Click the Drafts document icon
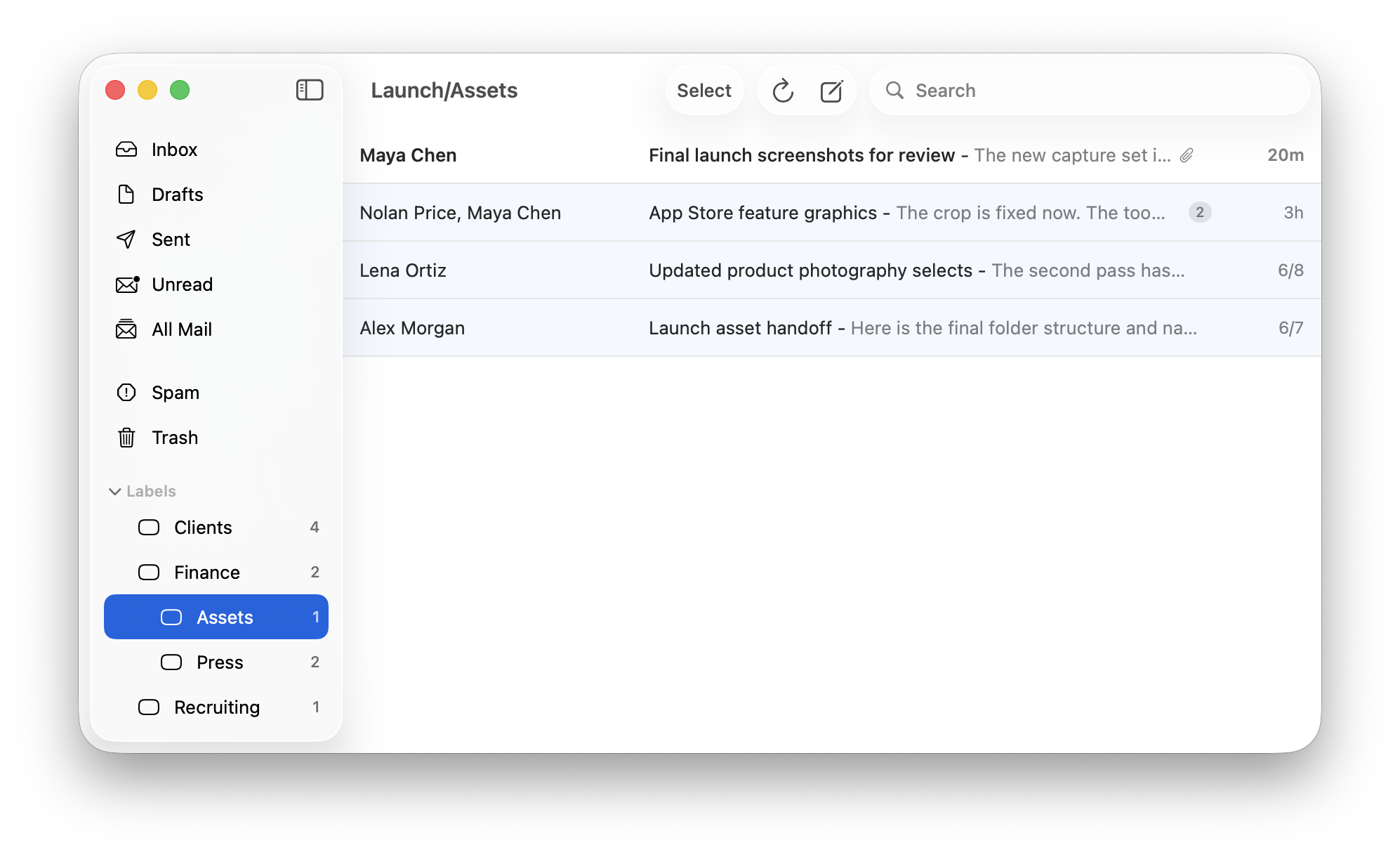This screenshot has height=857, width=1400. (126, 195)
